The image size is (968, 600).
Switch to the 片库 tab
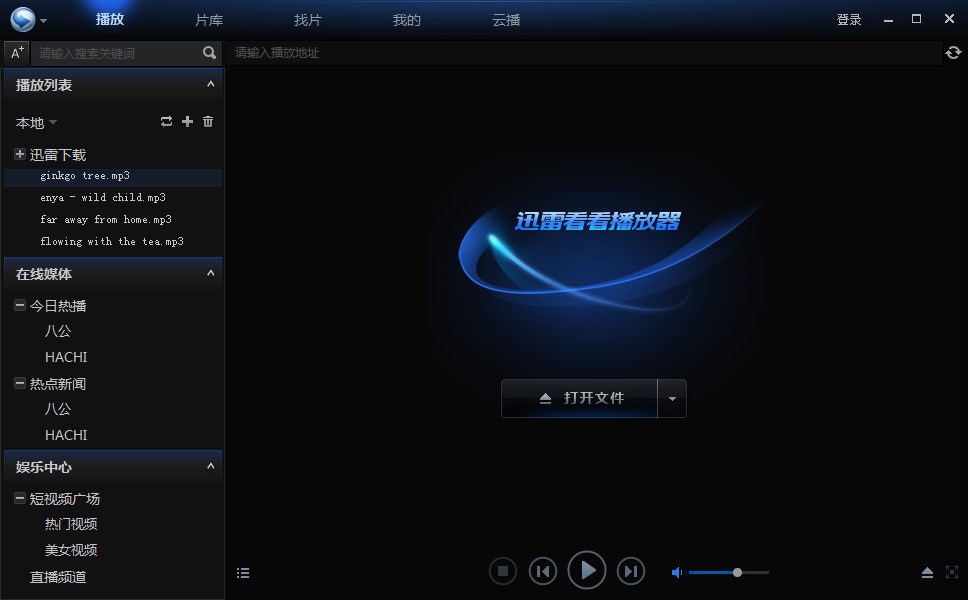tap(209, 20)
